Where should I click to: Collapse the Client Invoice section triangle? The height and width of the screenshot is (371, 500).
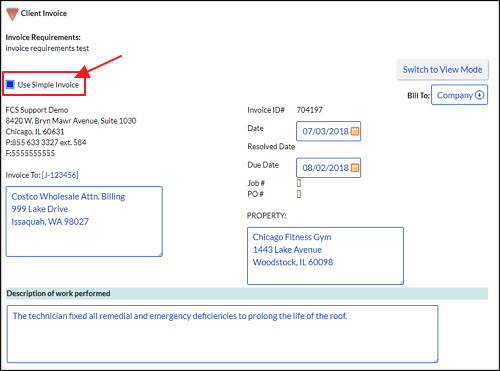tap(12, 14)
